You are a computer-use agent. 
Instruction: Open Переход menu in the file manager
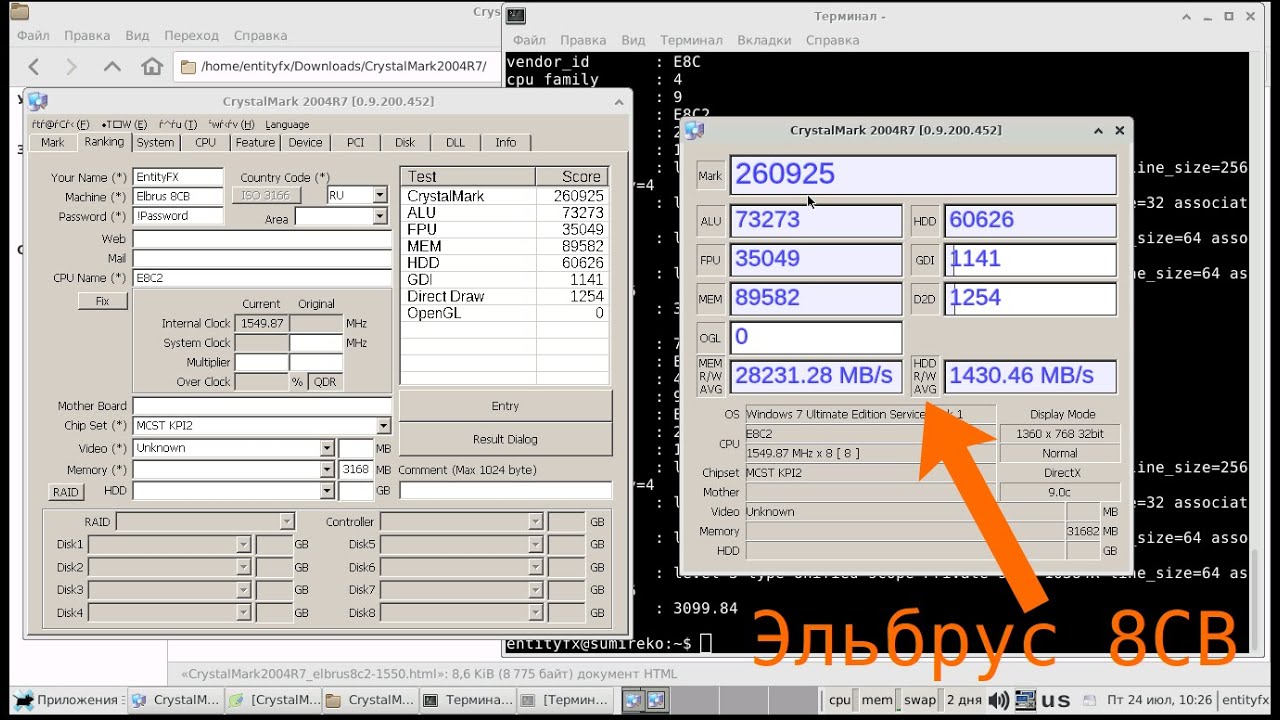click(190, 35)
